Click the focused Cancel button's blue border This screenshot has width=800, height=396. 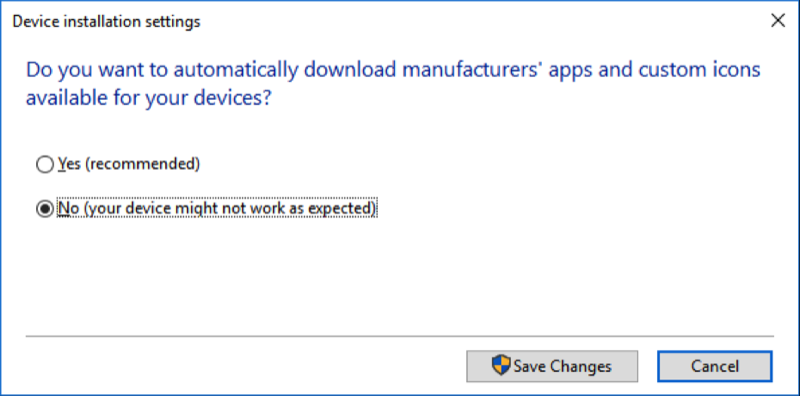click(714, 352)
